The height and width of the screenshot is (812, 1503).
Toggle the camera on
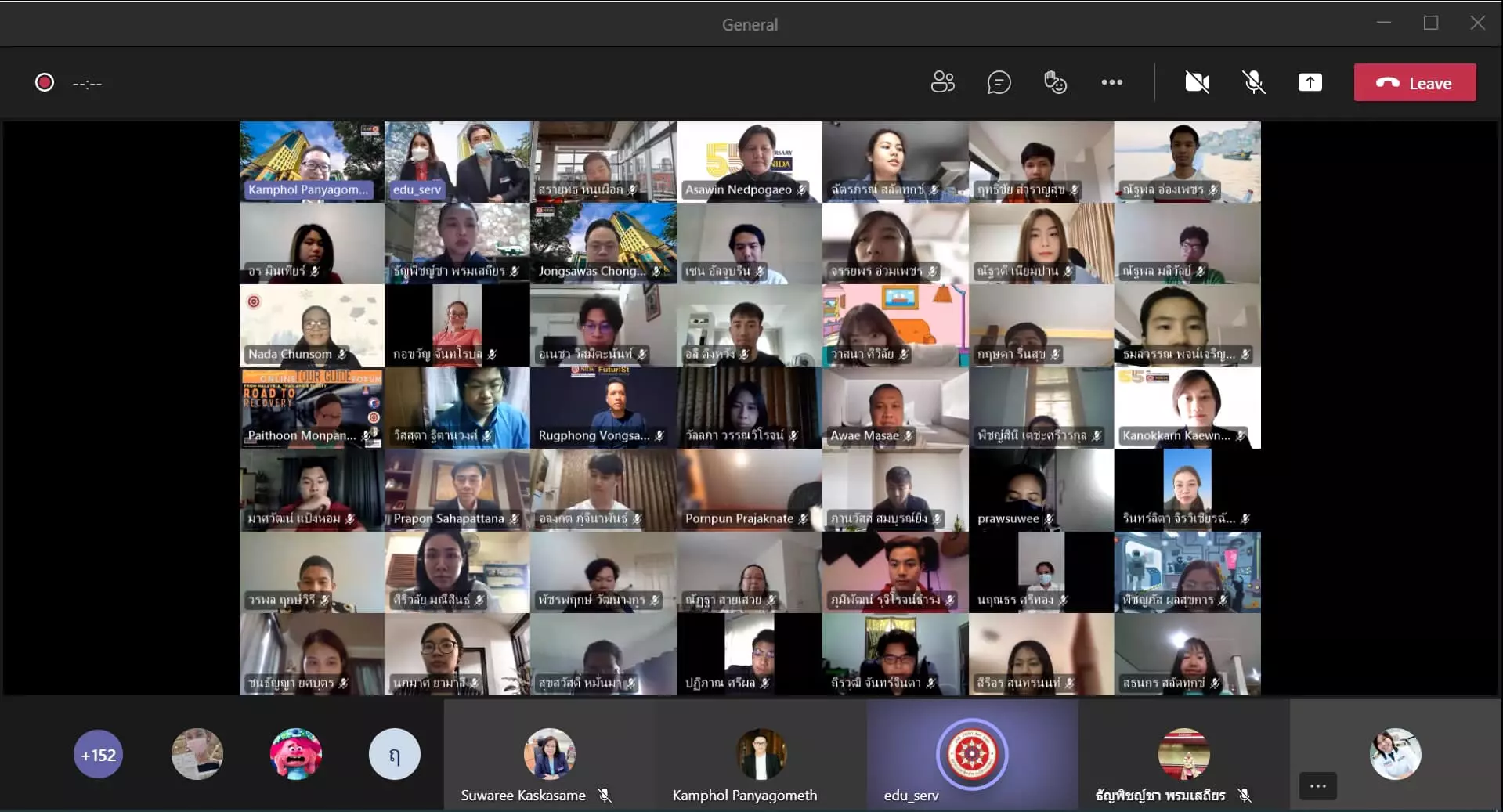(x=1197, y=82)
